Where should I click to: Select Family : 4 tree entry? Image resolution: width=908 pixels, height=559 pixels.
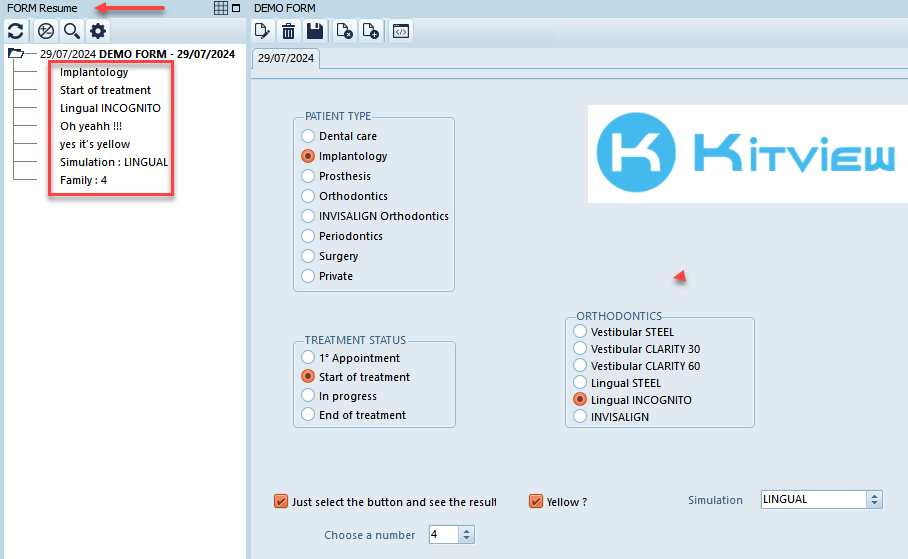(83, 180)
